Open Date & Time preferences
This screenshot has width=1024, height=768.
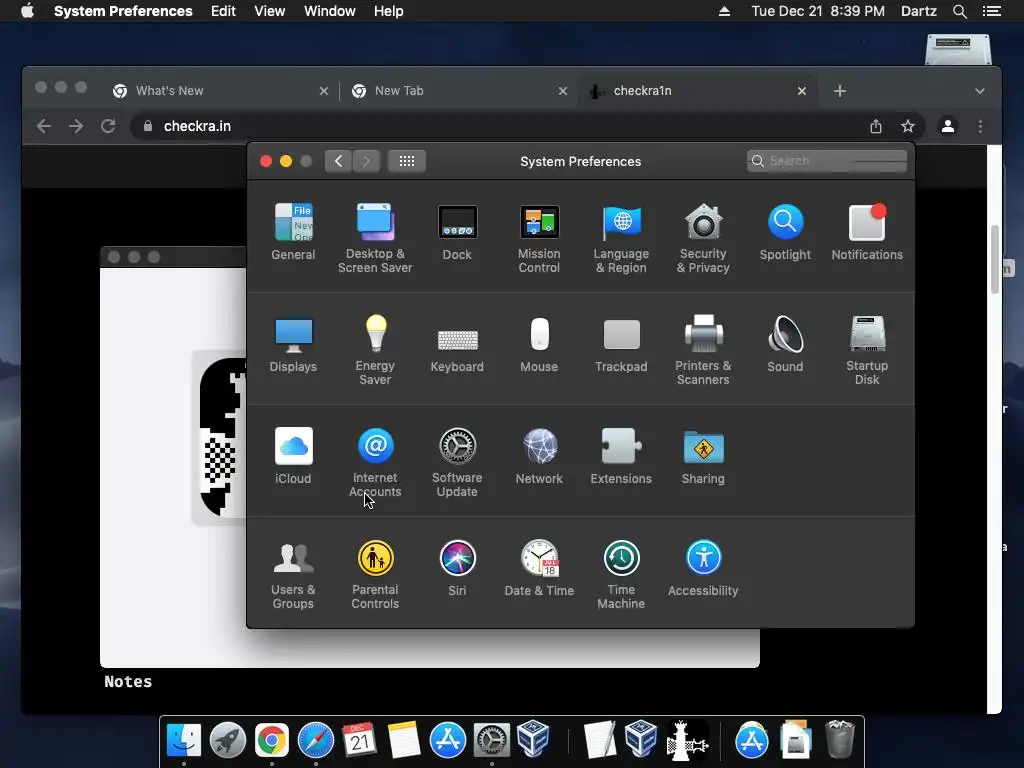539,568
